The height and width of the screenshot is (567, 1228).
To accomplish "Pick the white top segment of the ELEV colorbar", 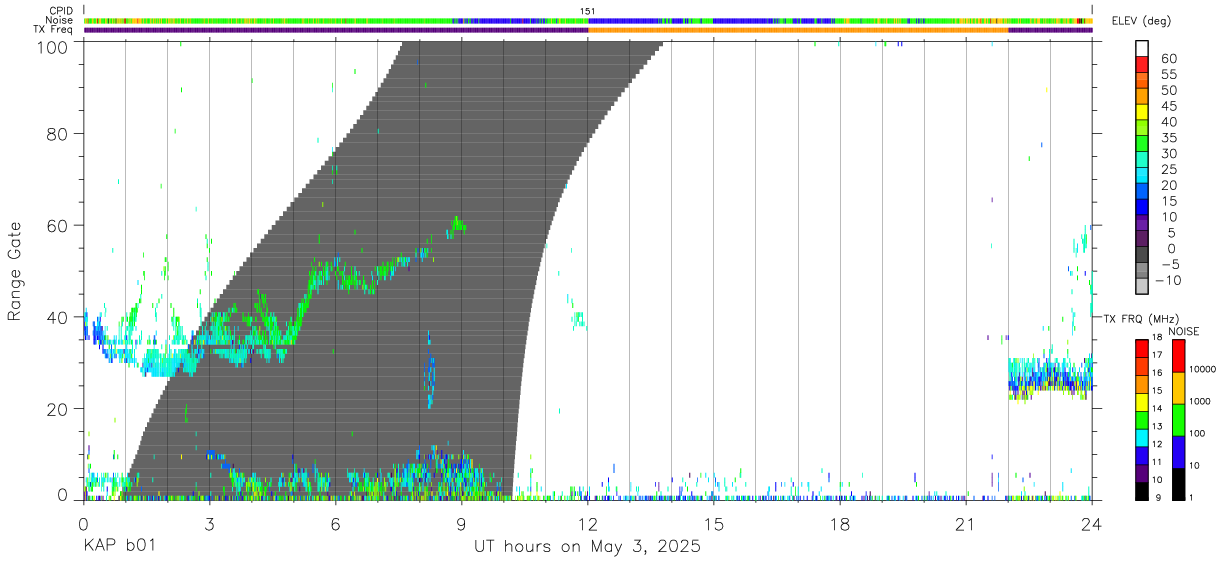I will click(x=1143, y=49).
